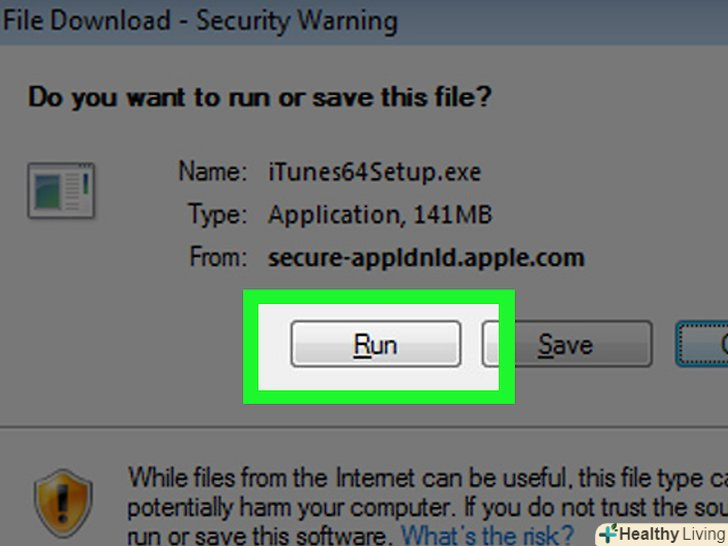Select the iTunes64Setup.exe file name text
This screenshot has width=728, height=546.
point(375,172)
